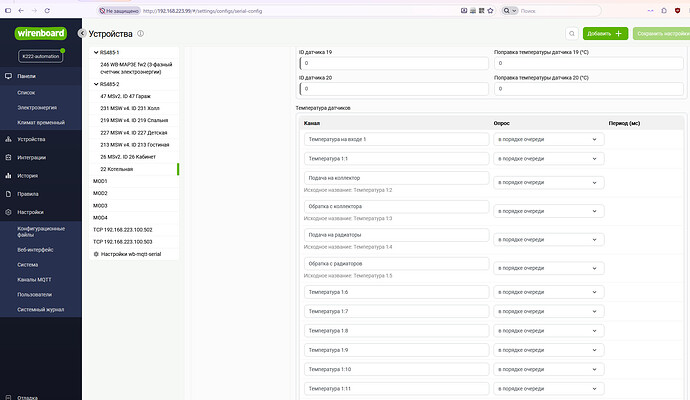This screenshot has height=400, width=690.
Task: Collapse the sidebar with the arrow icon
Action: click(81, 33)
